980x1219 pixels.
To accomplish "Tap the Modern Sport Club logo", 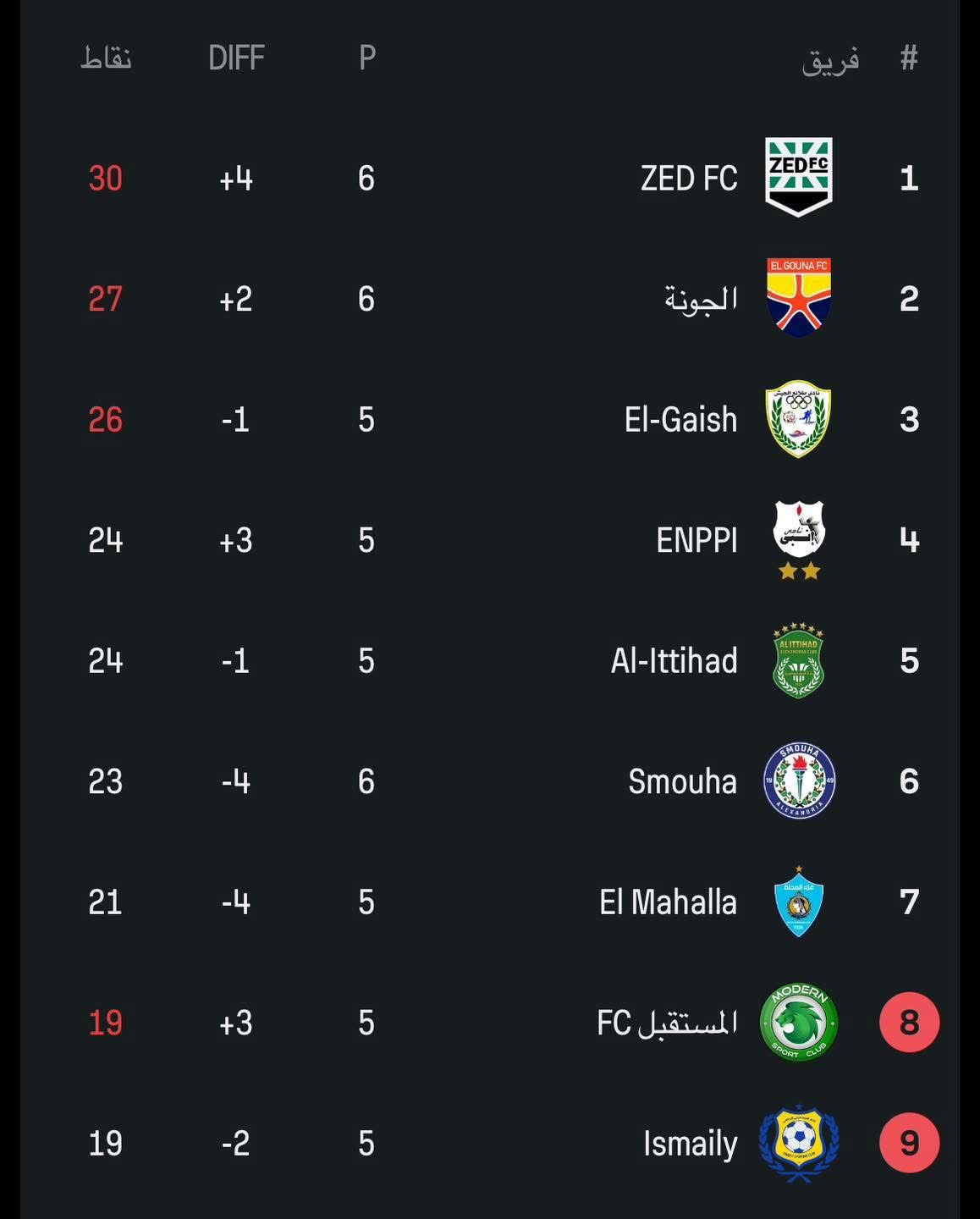I will [798, 1023].
